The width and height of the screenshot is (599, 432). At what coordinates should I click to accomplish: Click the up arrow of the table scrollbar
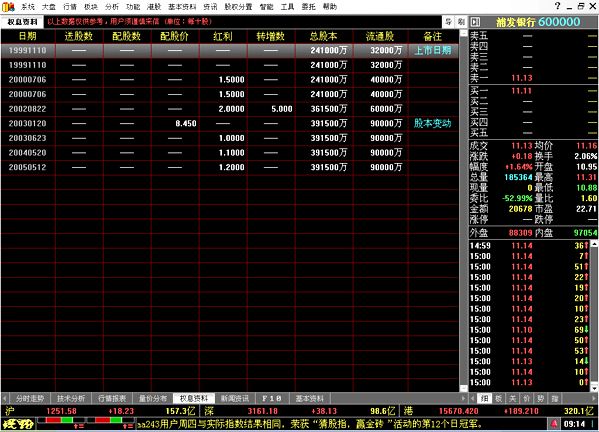pos(463,33)
